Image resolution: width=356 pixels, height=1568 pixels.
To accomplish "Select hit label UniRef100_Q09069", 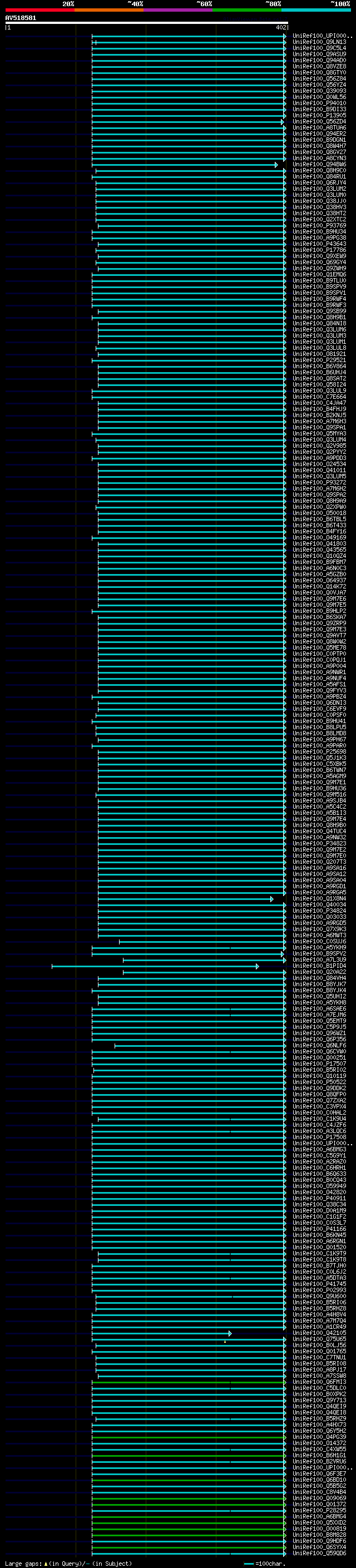I will [x=319, y=1498].
